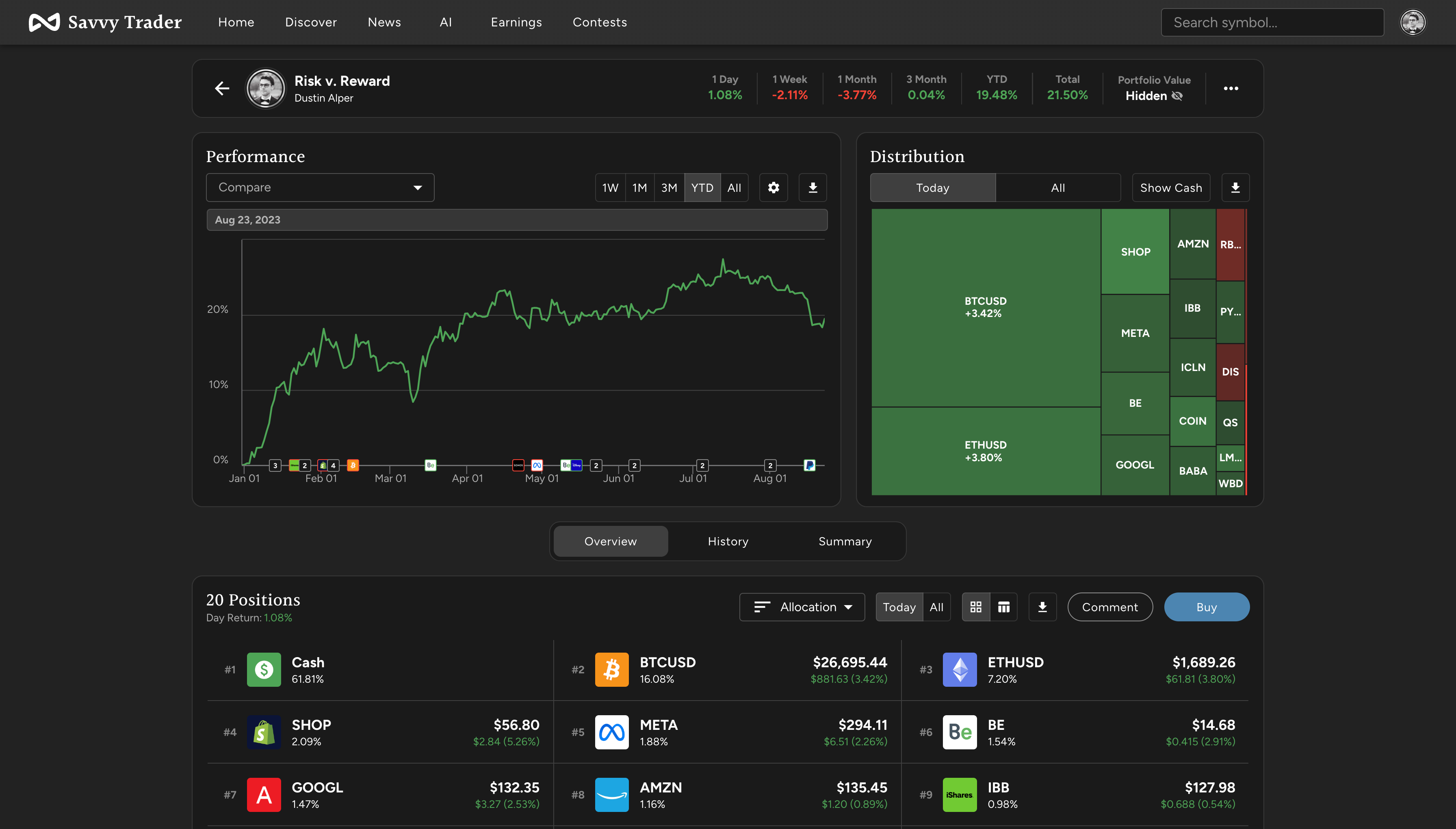
Task: Click the BTCUSD treemap tile
Action: pyautogui.click(x=985, y=308)
